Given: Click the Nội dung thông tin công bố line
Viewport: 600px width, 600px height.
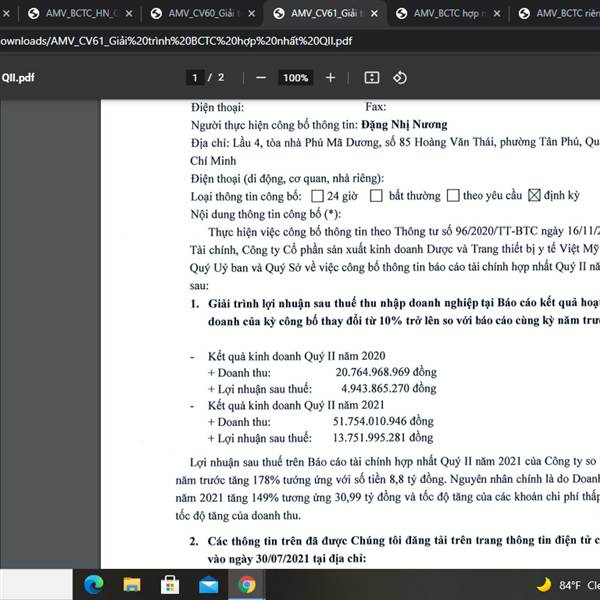Looking at the screenshot, I should tap(266, 214).
